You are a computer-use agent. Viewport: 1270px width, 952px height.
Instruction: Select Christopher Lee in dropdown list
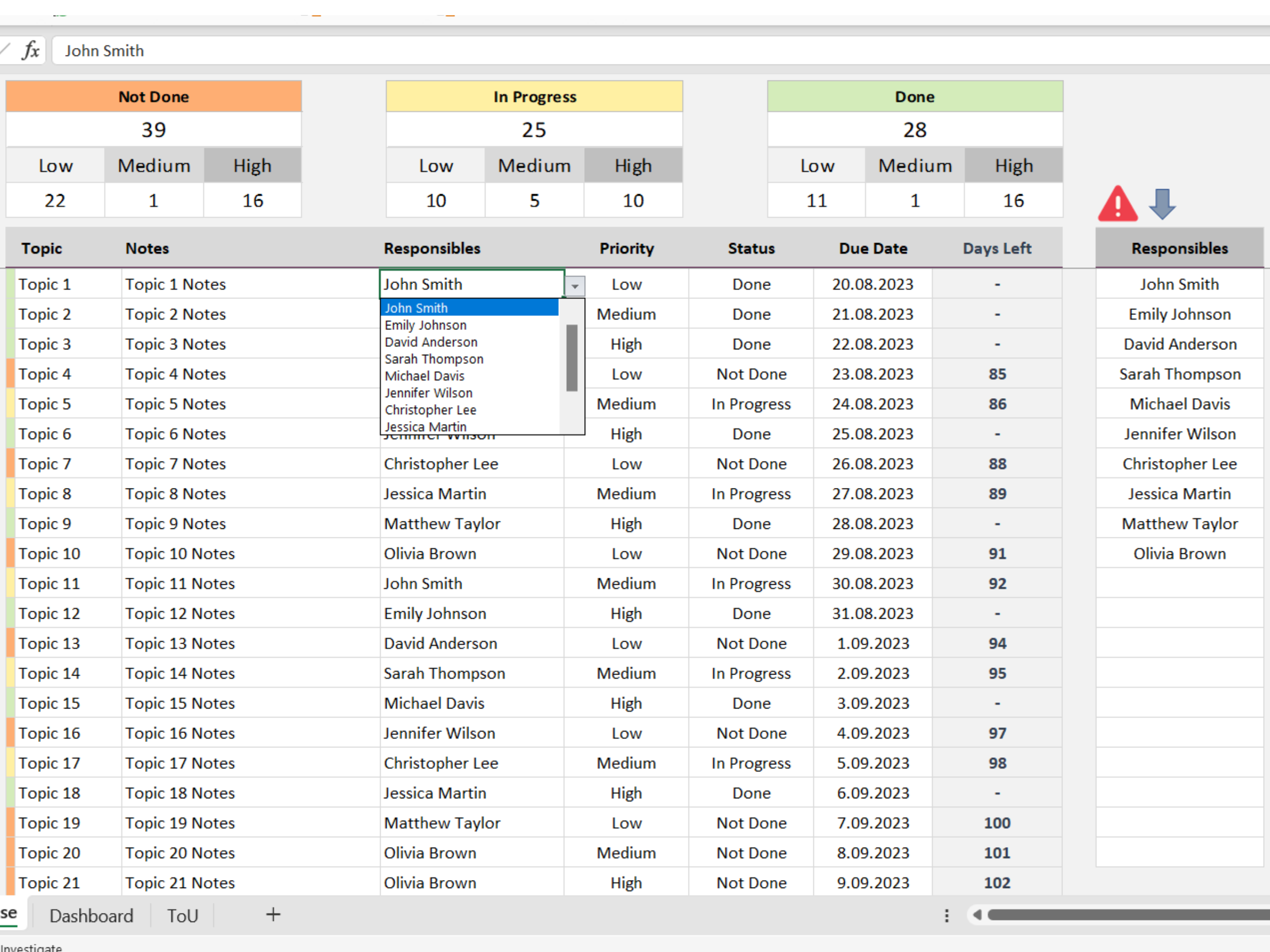tap(469, 410)
